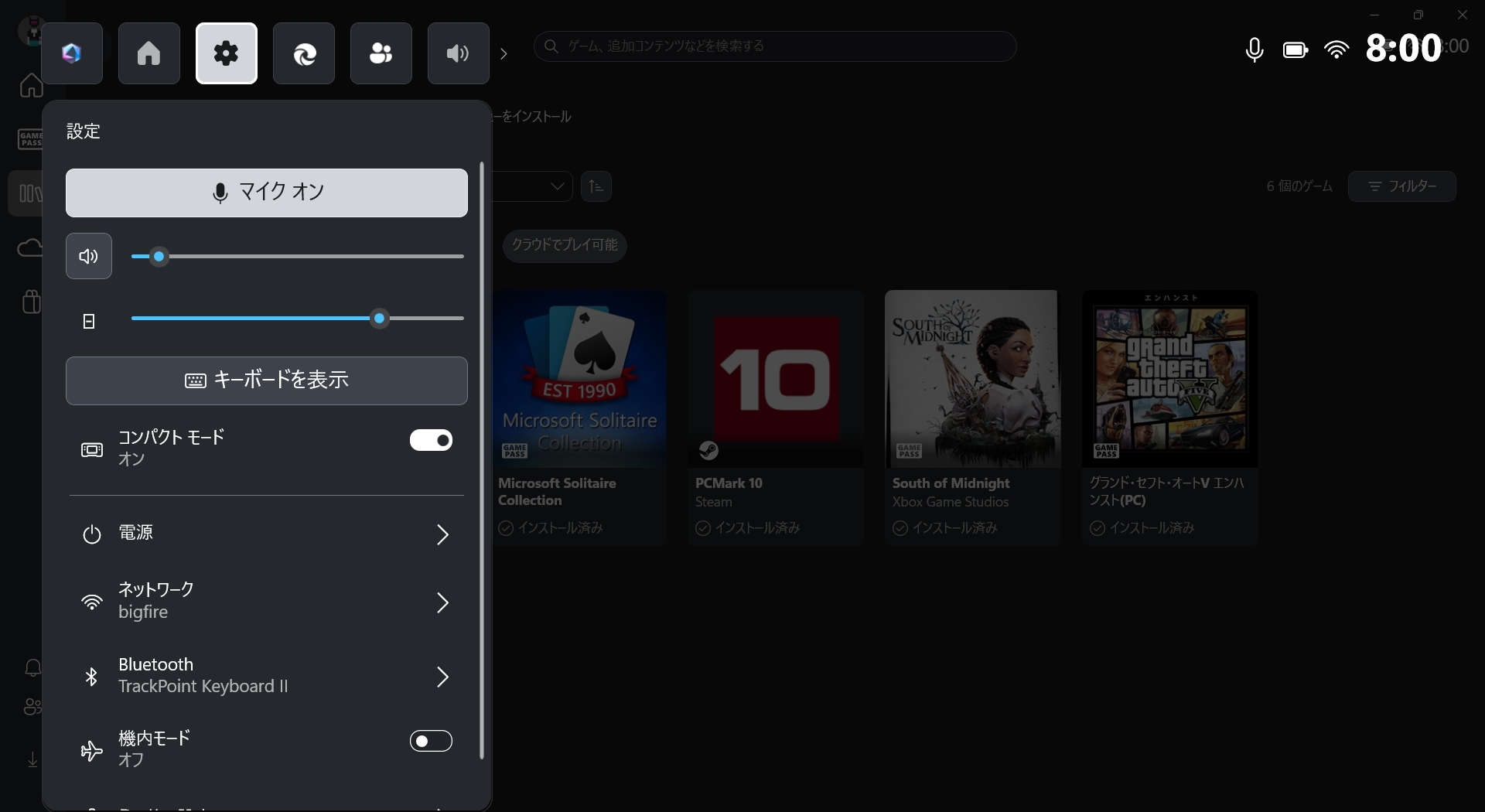
Task: Open the library in the Xbox app sidebar
Action: click(29, 193)
